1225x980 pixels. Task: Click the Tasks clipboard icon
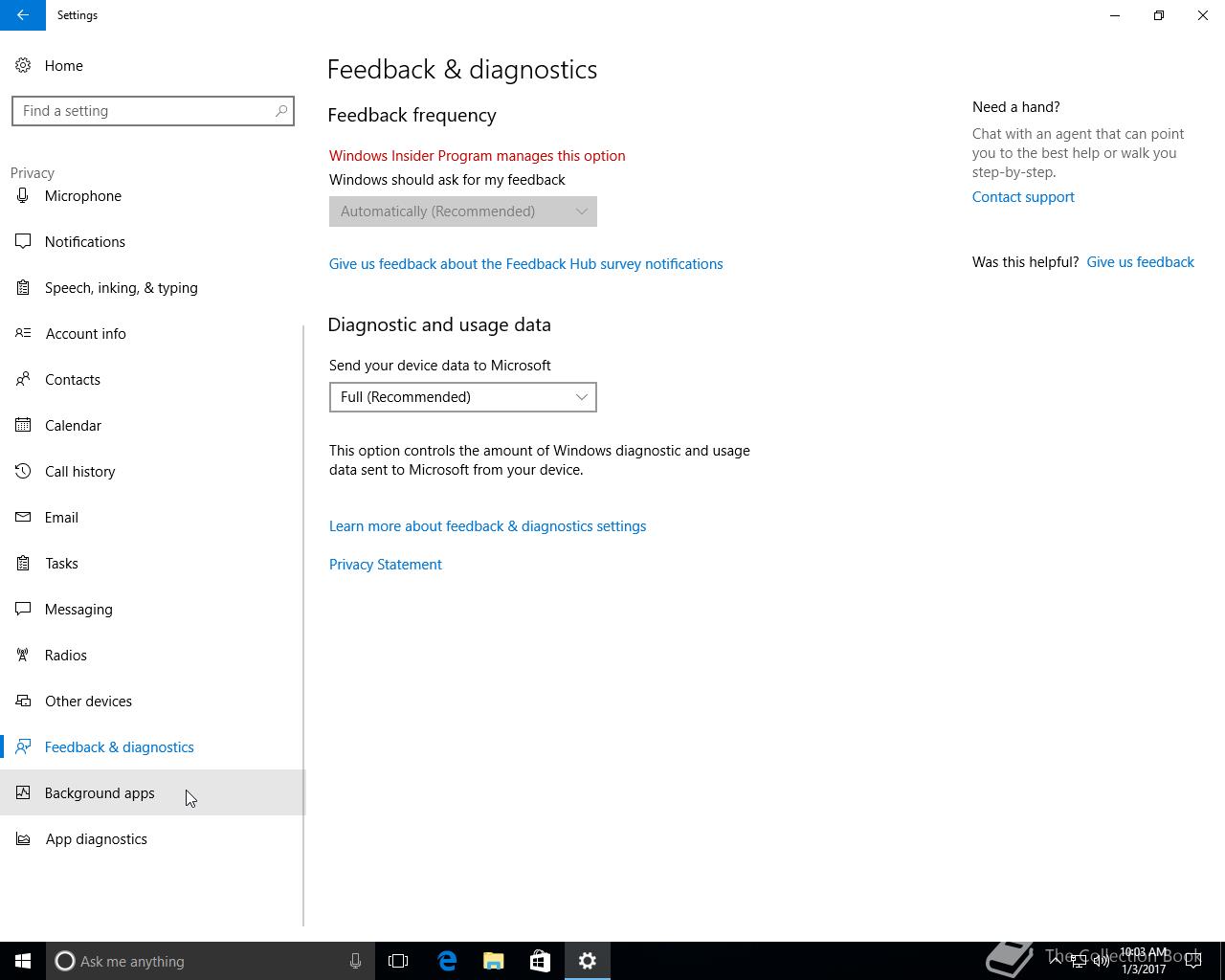point(23,564)
